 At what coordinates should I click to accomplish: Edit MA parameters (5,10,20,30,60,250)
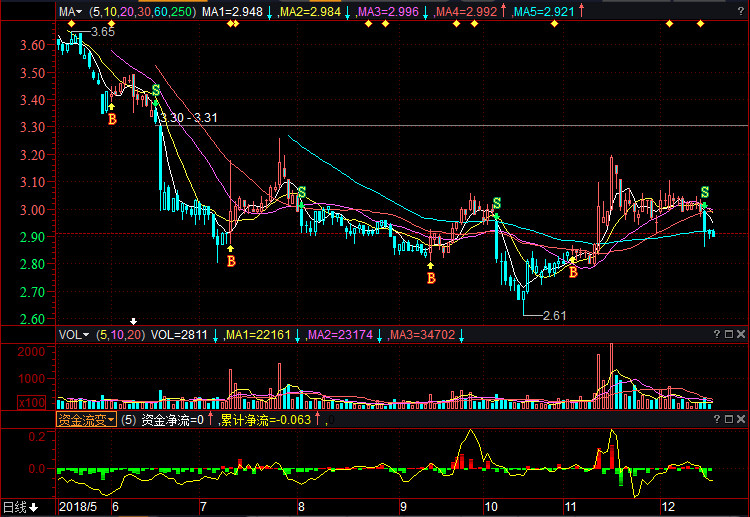(140, 12)
